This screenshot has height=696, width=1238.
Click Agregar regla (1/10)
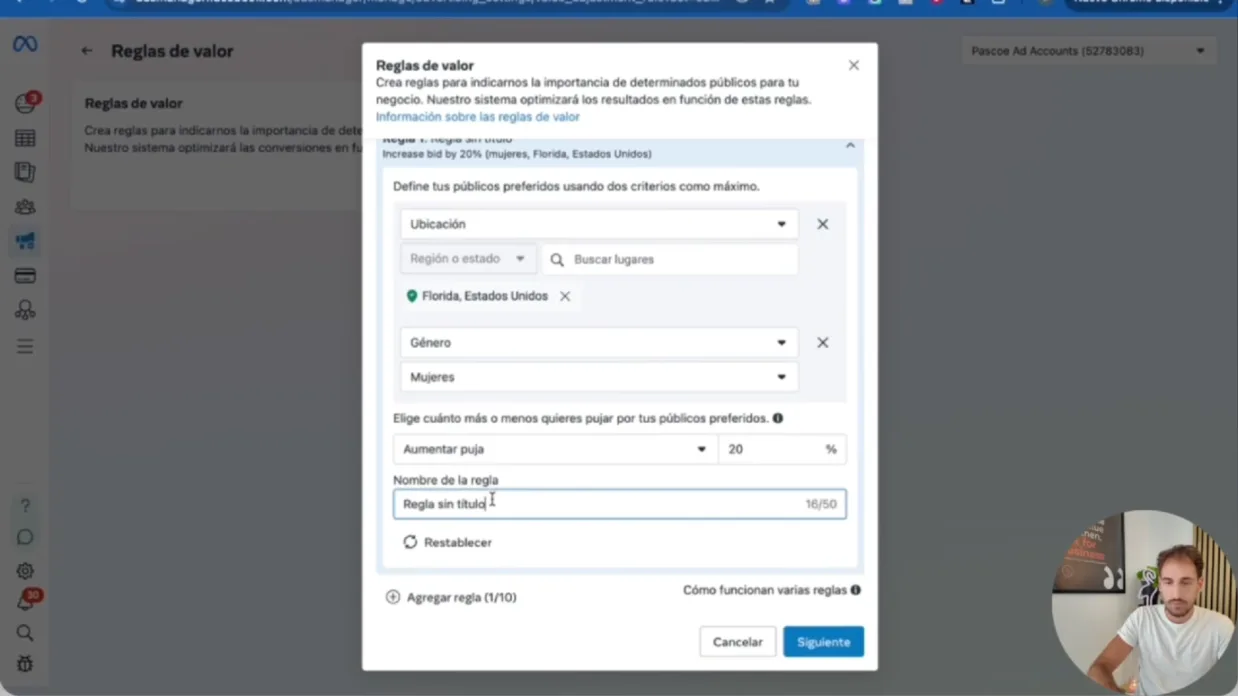[x=451, y=597]
